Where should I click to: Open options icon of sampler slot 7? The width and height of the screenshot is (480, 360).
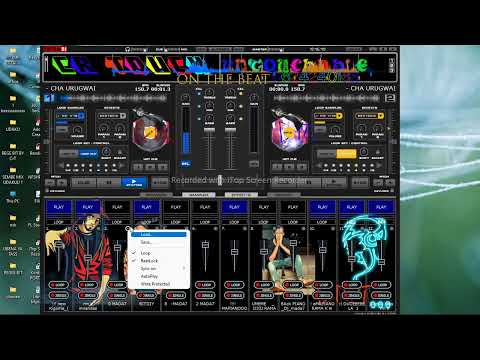(245, 229)
